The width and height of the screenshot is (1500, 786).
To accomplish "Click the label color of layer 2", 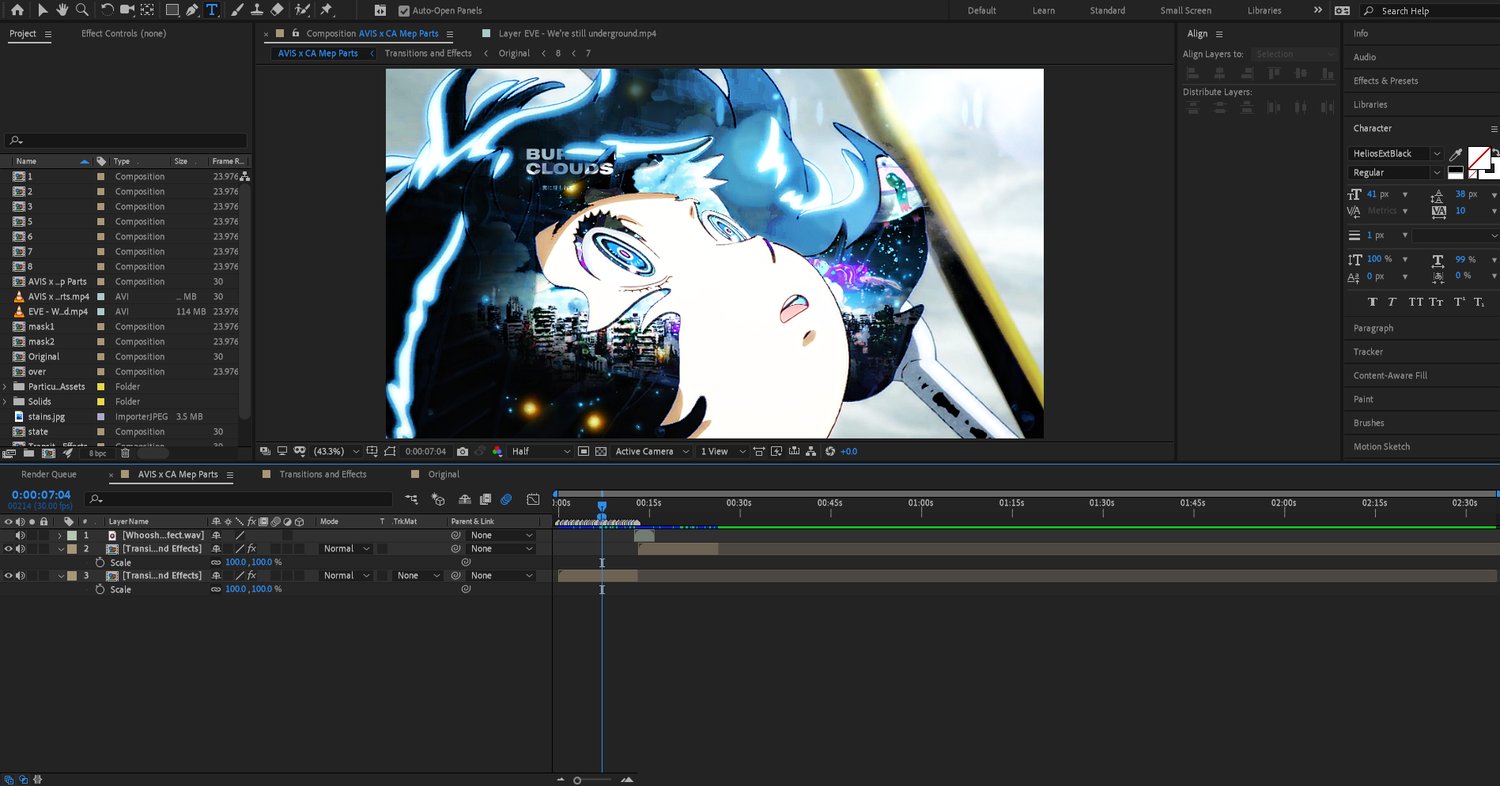I will click(x=71, y=549).
